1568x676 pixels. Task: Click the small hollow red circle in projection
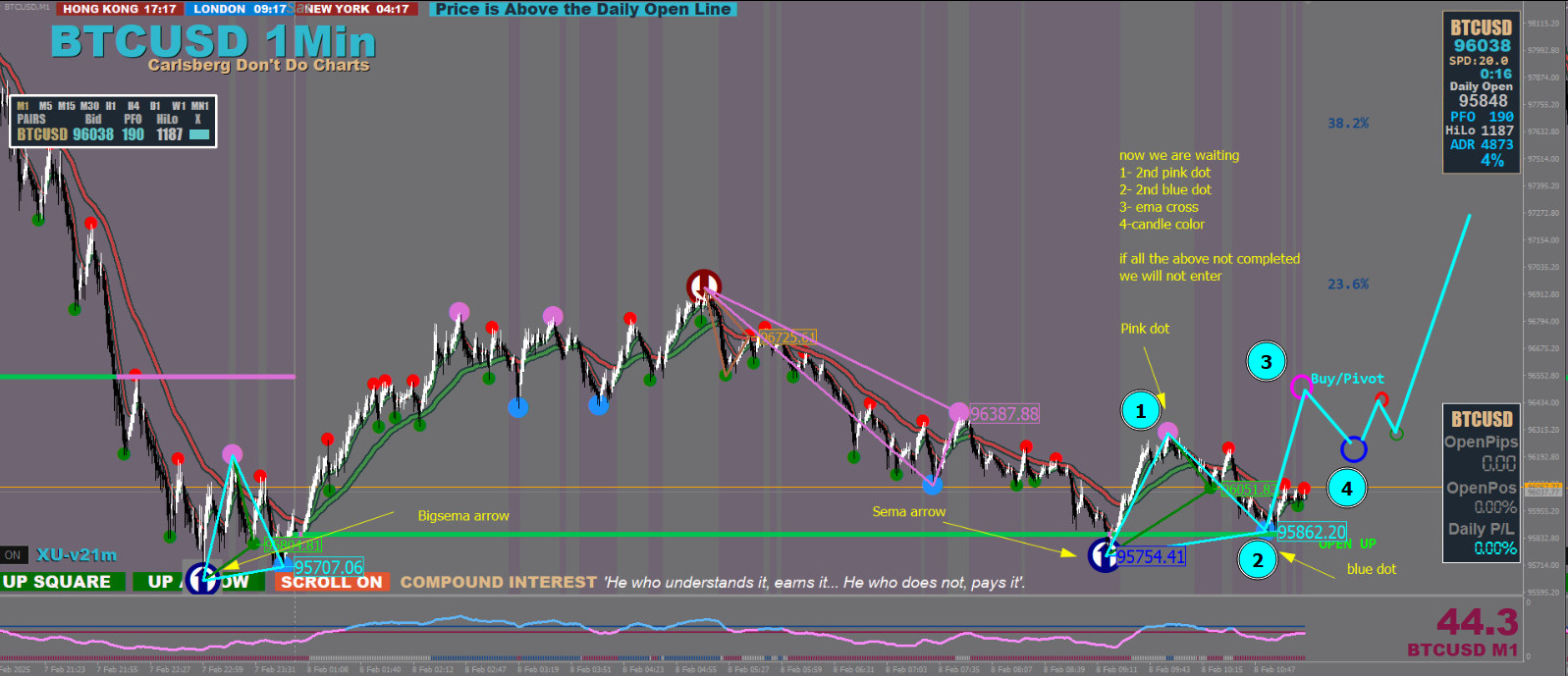coord(1381,399)
